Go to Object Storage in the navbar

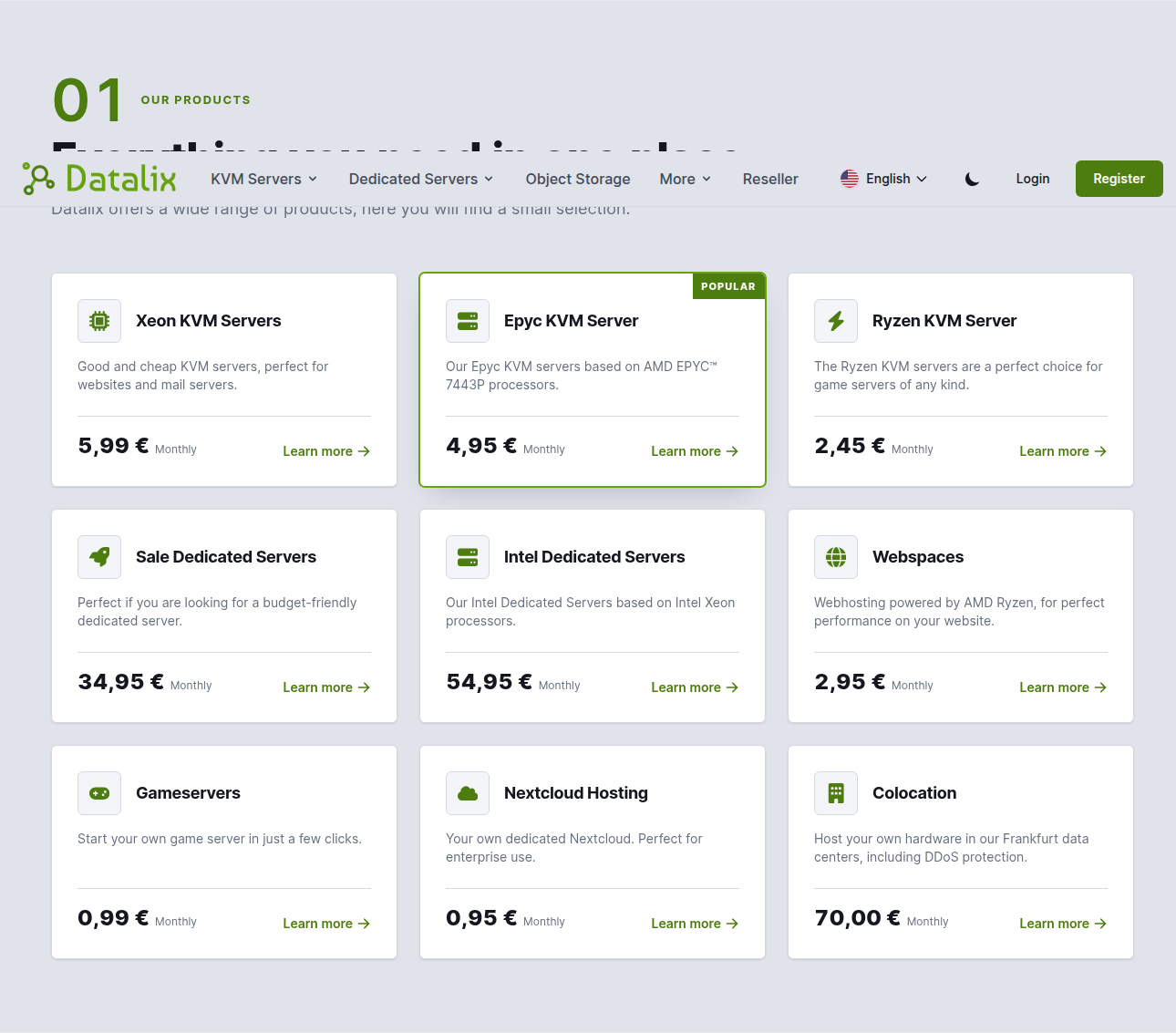[578, 179]
